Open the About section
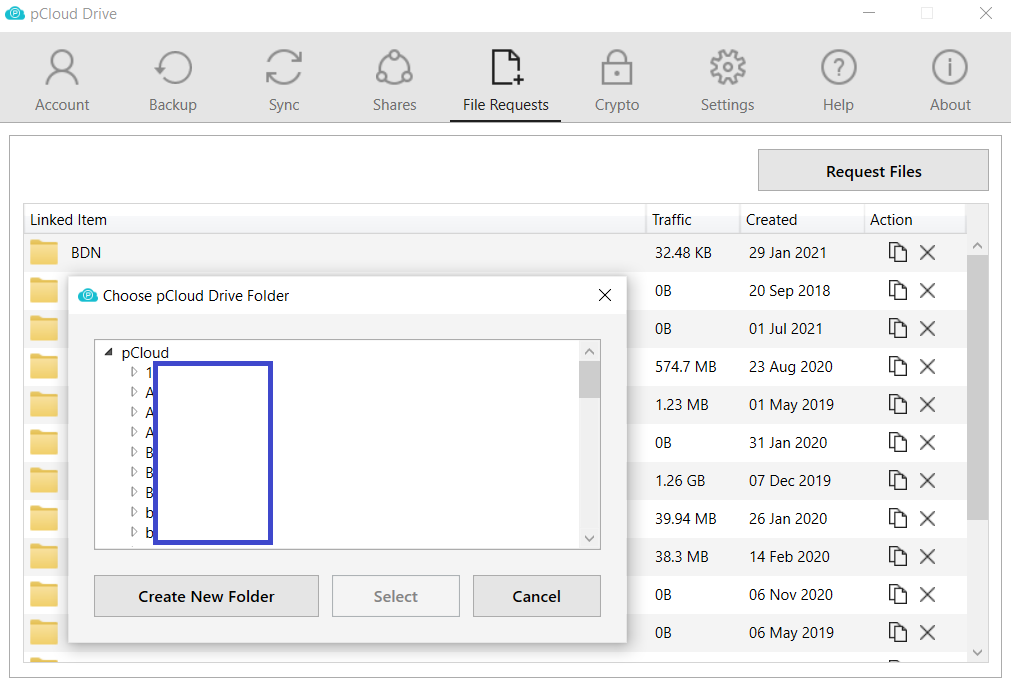 tap(950, 81)
